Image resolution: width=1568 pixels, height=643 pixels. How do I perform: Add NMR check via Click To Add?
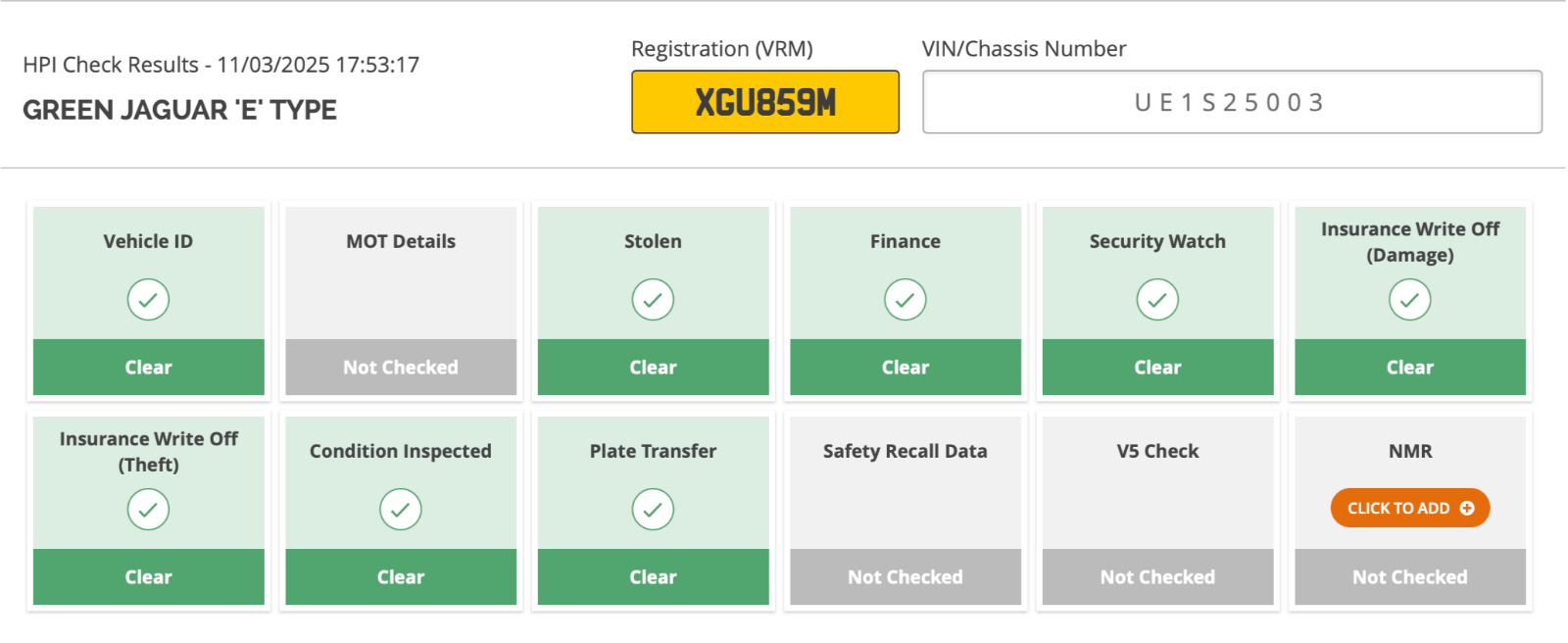(1410, 508)
